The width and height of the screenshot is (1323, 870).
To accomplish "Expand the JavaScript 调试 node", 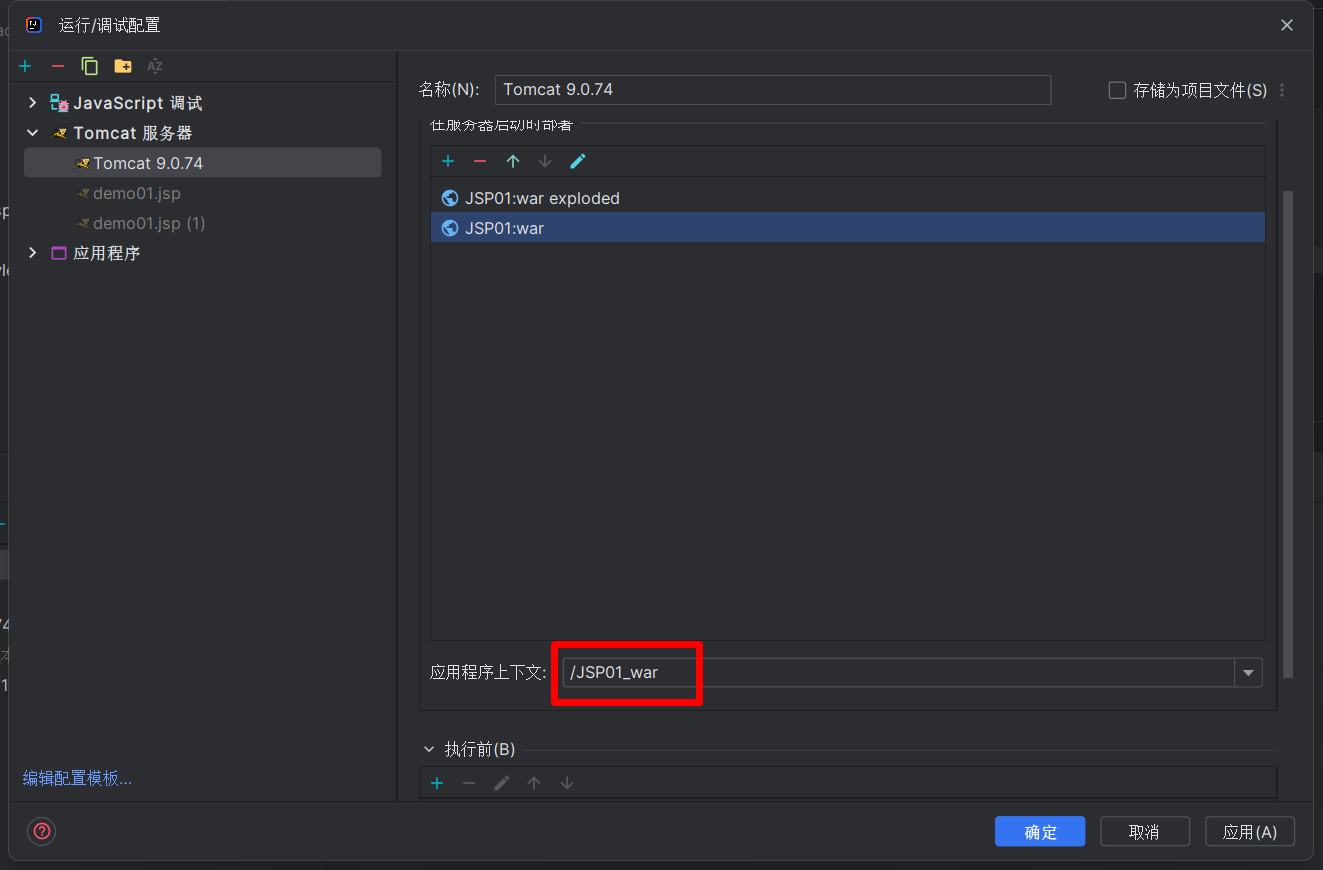I will (x=33, y=103).
